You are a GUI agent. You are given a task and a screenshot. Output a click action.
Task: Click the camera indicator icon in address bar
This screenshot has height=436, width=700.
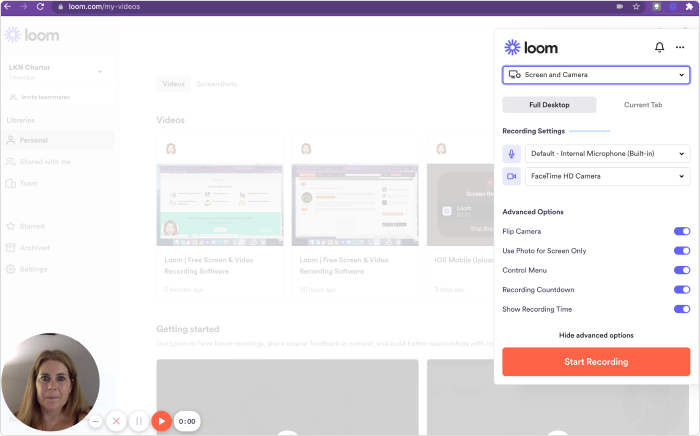(x=620, y=6)
